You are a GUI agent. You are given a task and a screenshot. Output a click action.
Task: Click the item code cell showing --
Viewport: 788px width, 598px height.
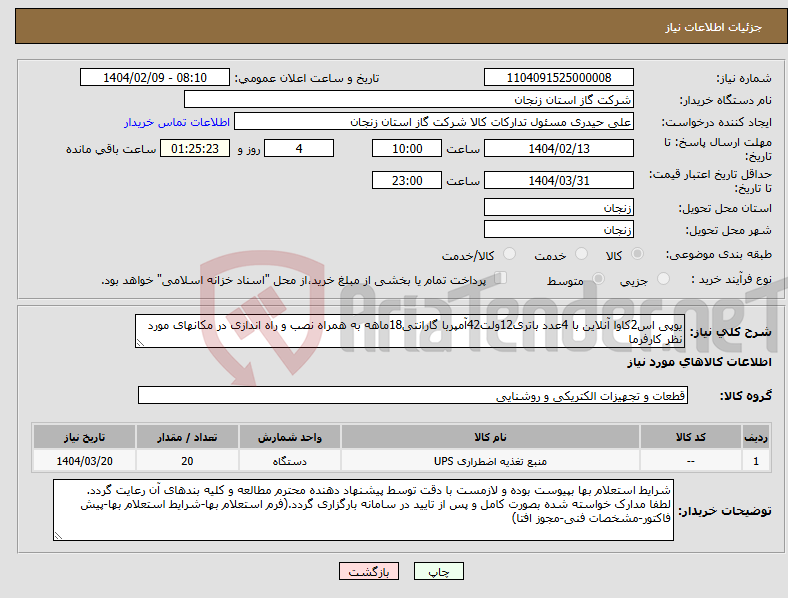(691, 461)
